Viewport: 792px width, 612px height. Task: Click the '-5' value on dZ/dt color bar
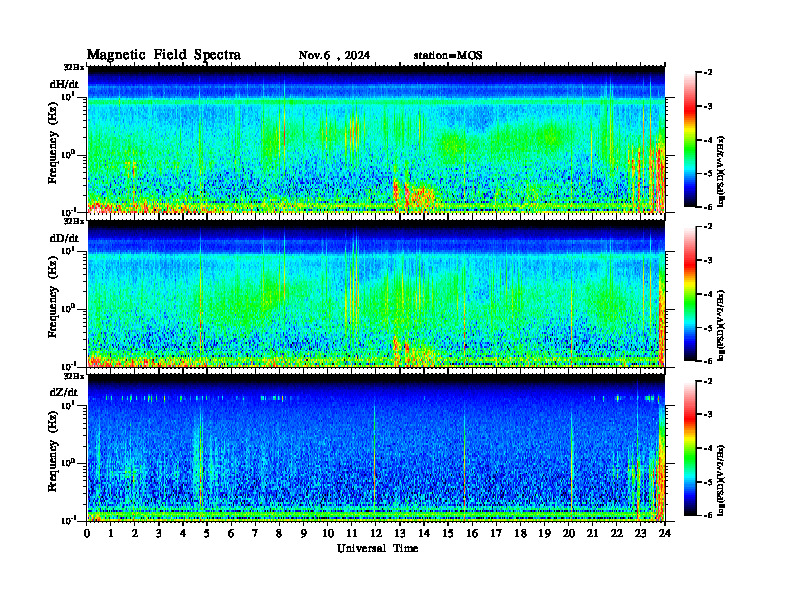[708, 482]
